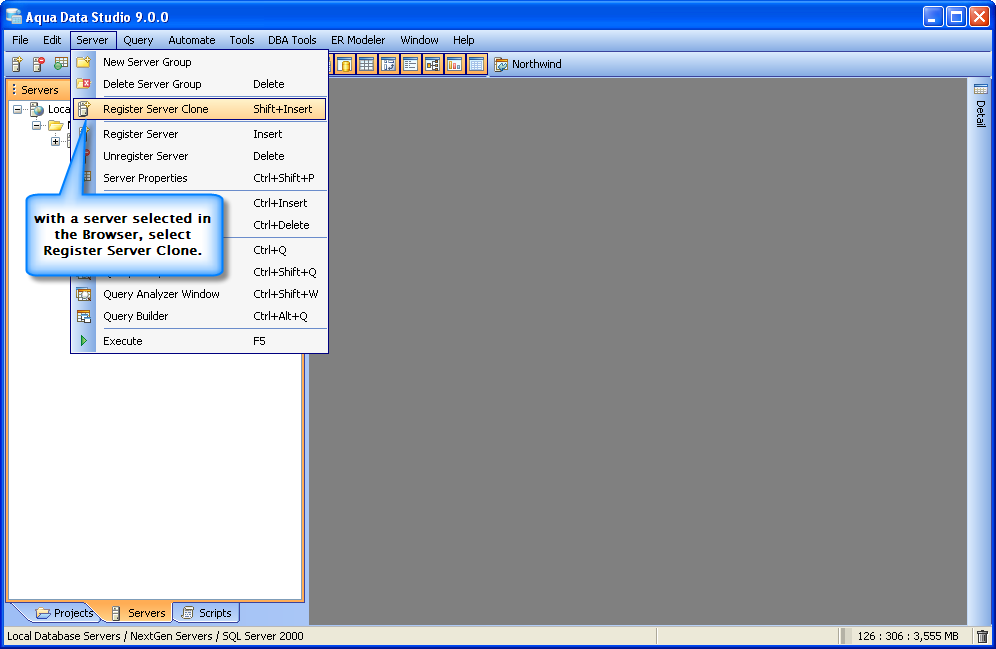Click the Northwind label in toolbar
This screenshot has width=996, height=649.
click(x=537, y=64)
